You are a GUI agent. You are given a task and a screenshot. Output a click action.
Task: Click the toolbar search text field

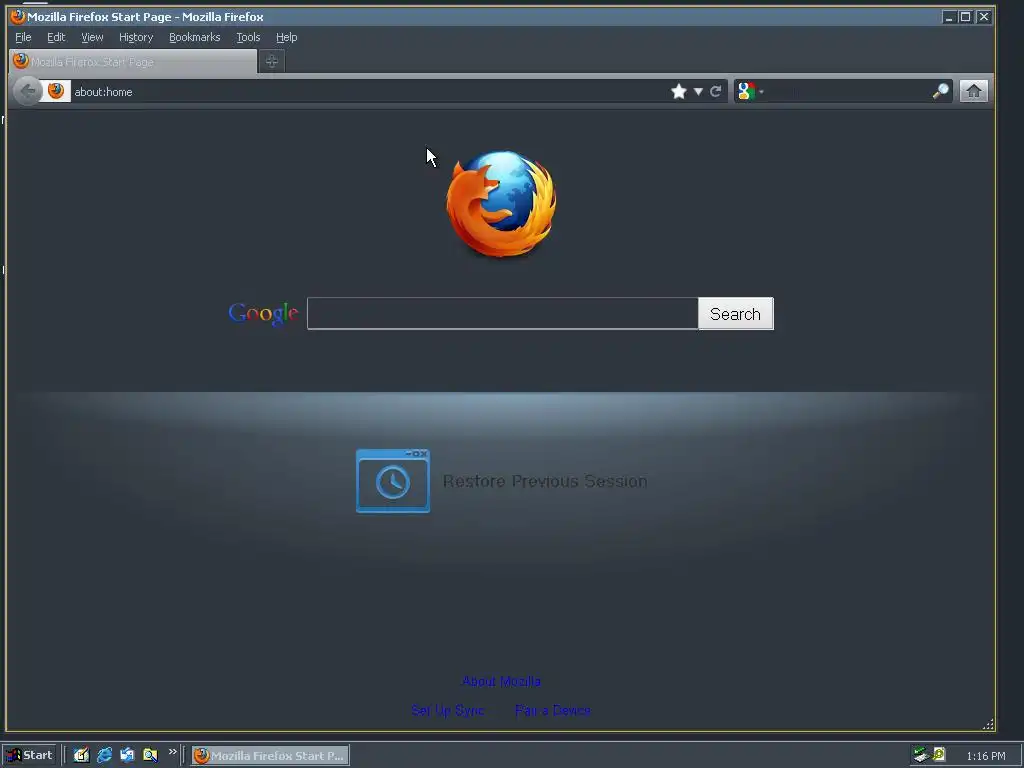[x=848, y=91]
